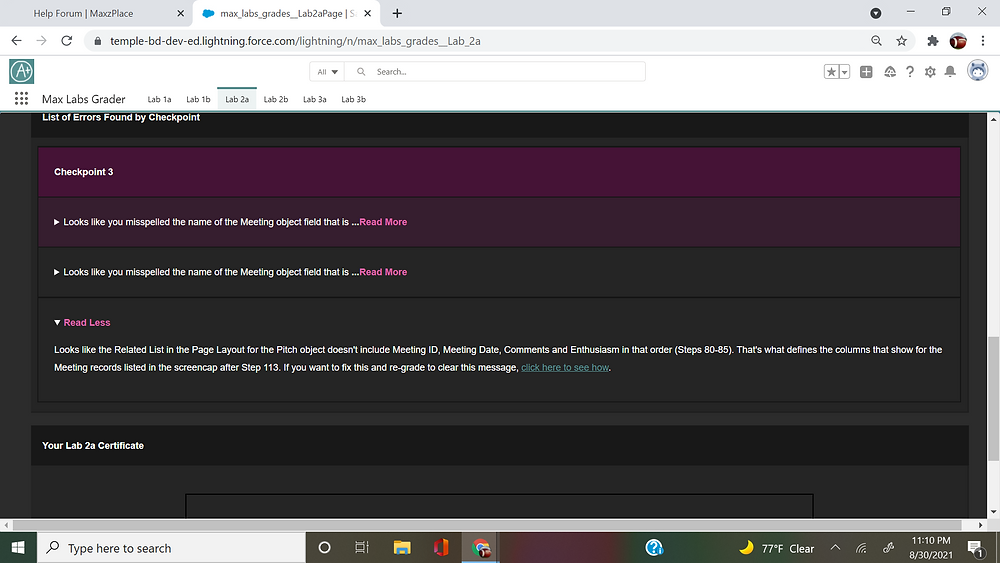Open the Salesforce Help question mark
1000x563 pixels.
tap(910, 72)
